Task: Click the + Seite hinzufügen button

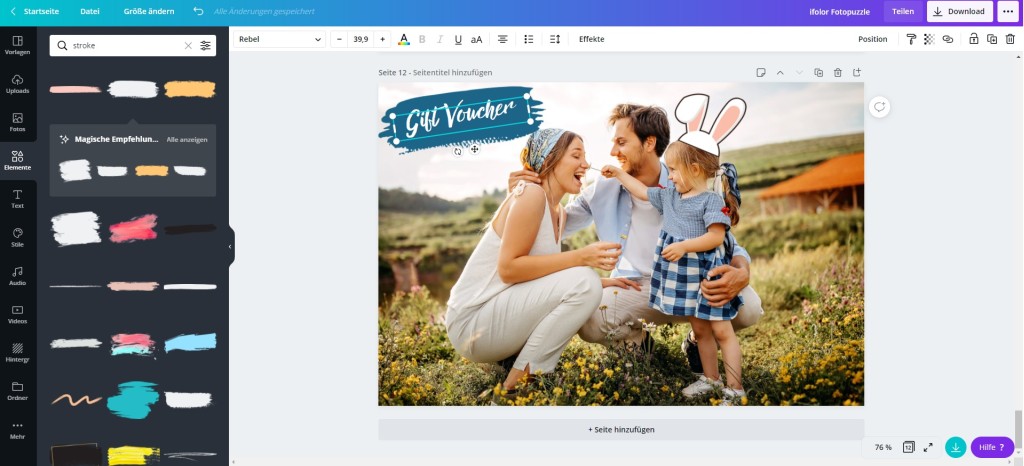Action: (x=621, y=429)
